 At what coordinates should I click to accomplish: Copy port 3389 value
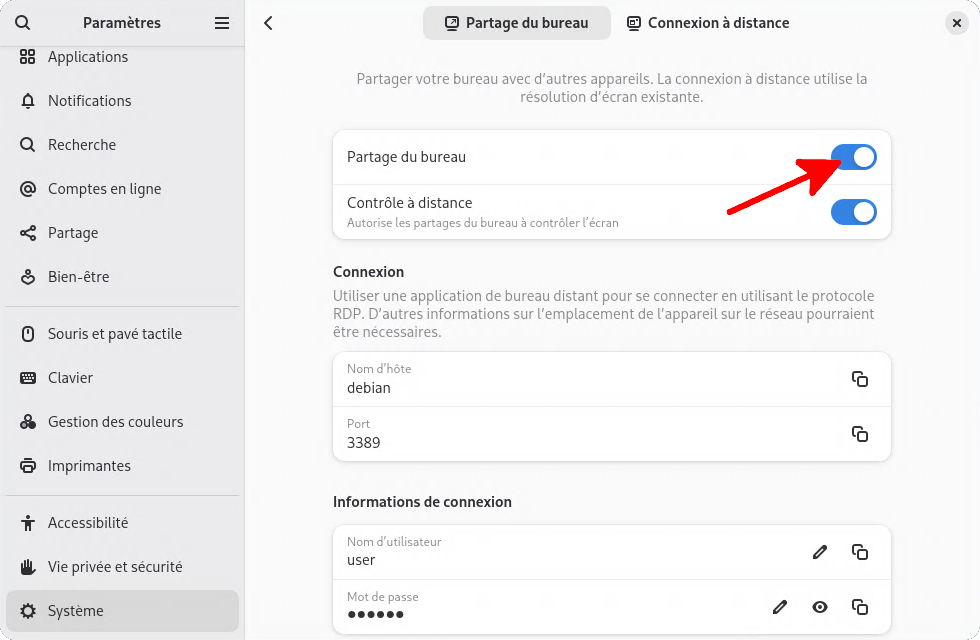click(859, 434)
